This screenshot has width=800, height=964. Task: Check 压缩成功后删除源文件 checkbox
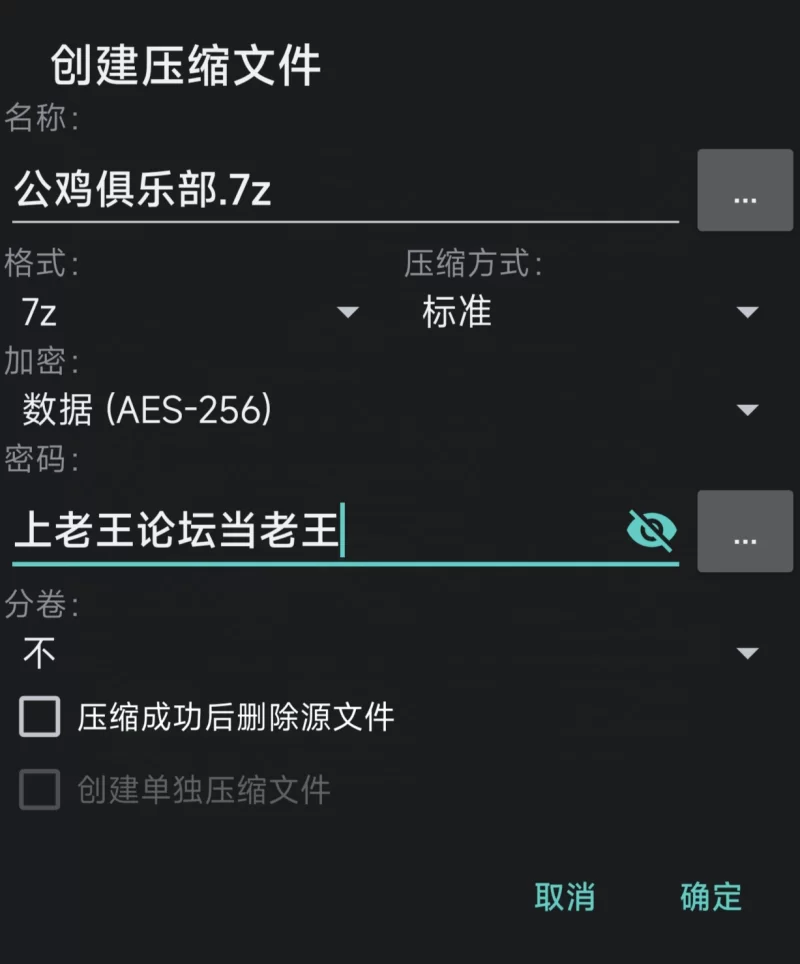pos(39,717)
